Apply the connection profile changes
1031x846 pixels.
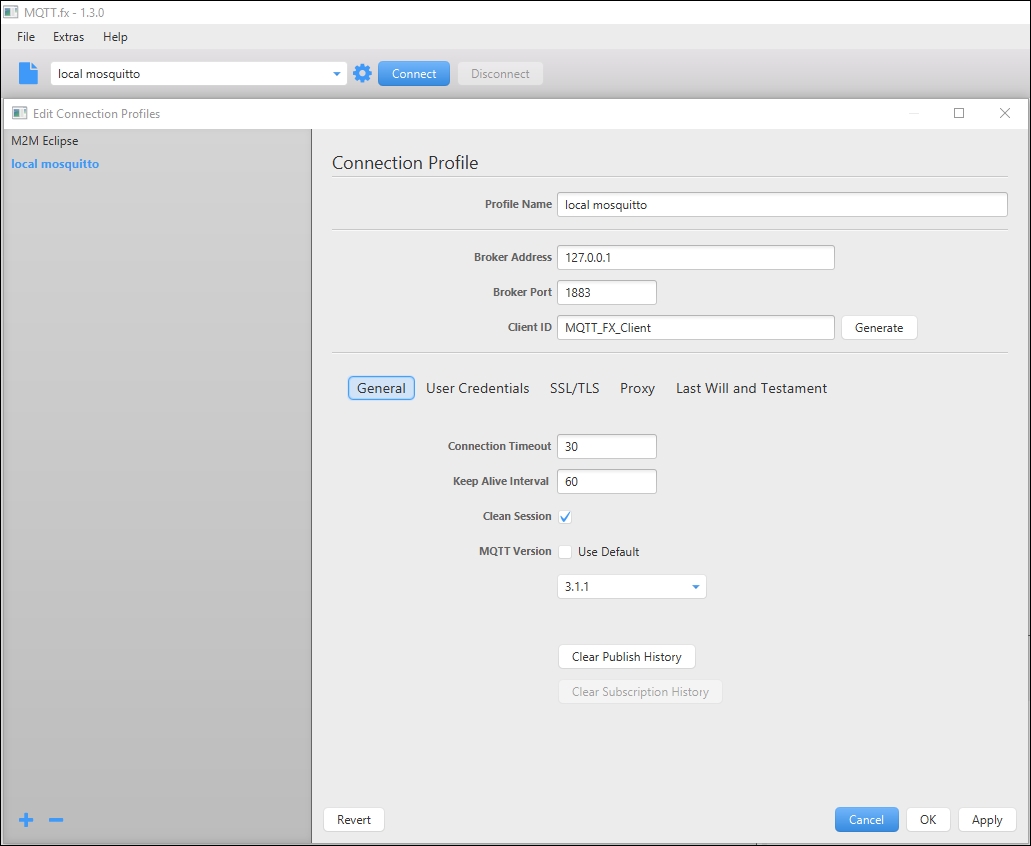(x=987, y=820)
